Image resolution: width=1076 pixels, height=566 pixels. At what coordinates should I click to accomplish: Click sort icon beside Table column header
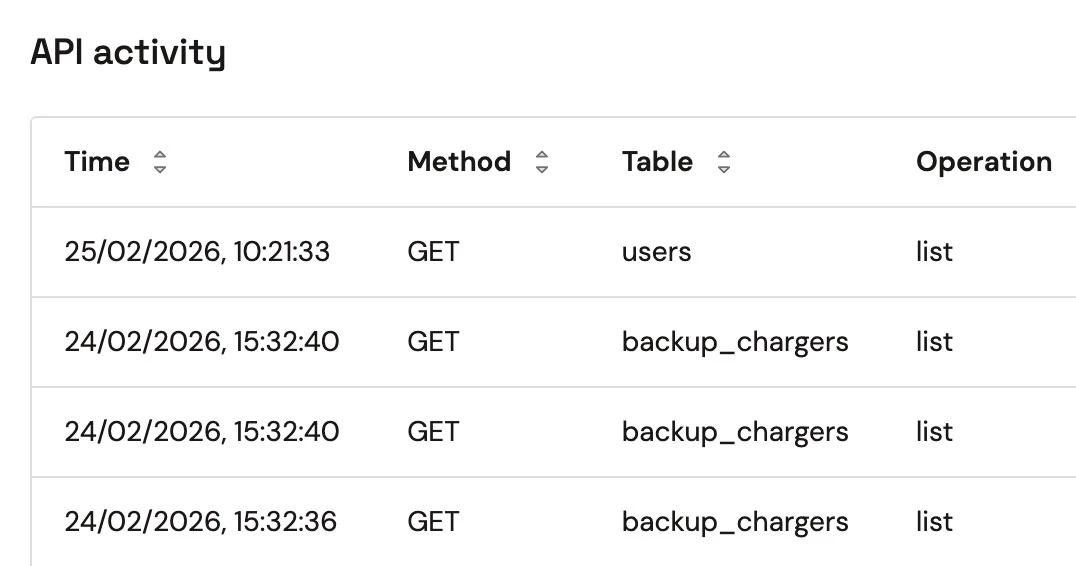pyautogui.click(x=724, y=163)
